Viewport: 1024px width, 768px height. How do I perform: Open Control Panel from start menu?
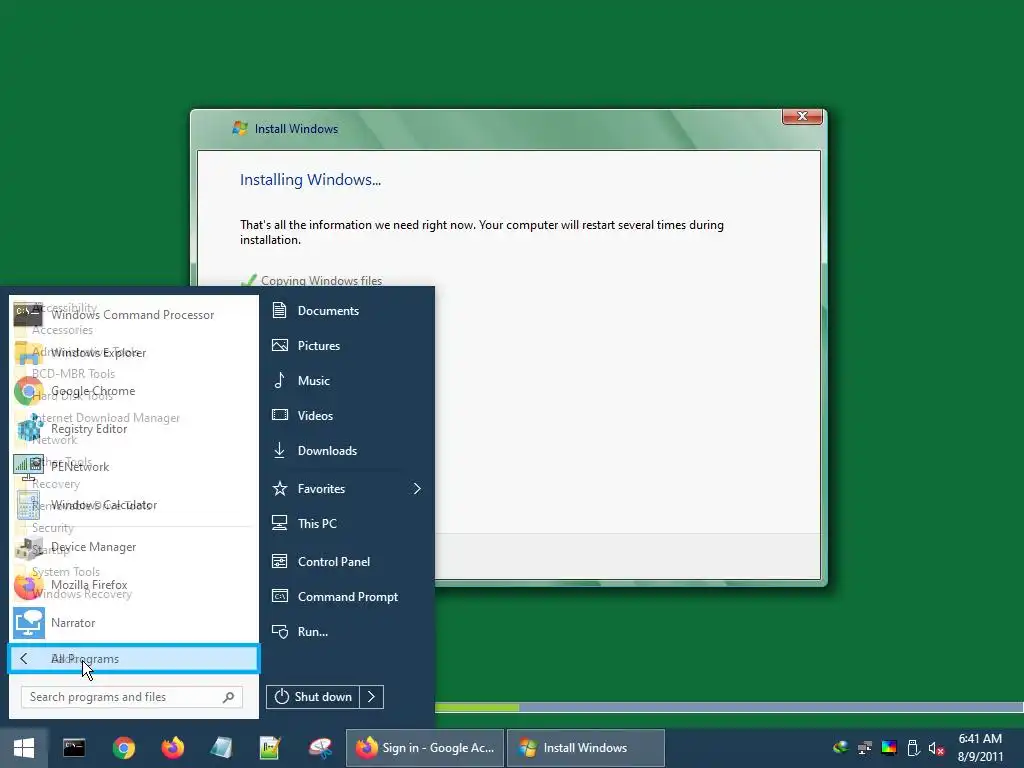[347, 562]
